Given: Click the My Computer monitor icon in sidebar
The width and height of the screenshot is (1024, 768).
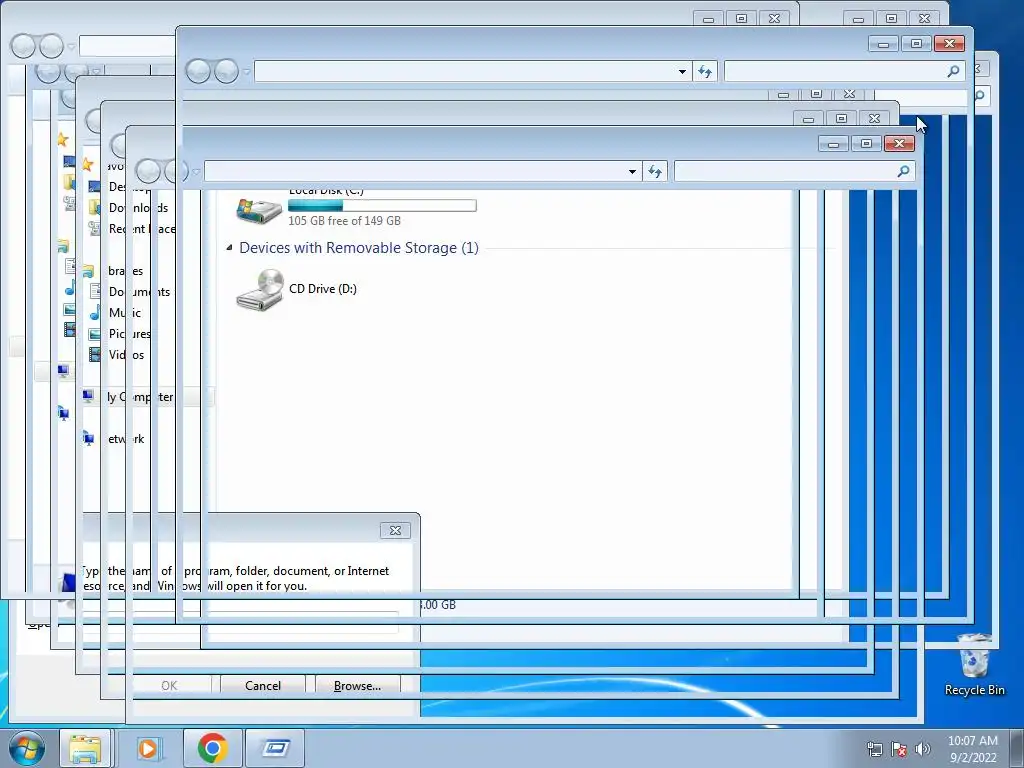Looking at the screenshot, I should coord(88,396).
